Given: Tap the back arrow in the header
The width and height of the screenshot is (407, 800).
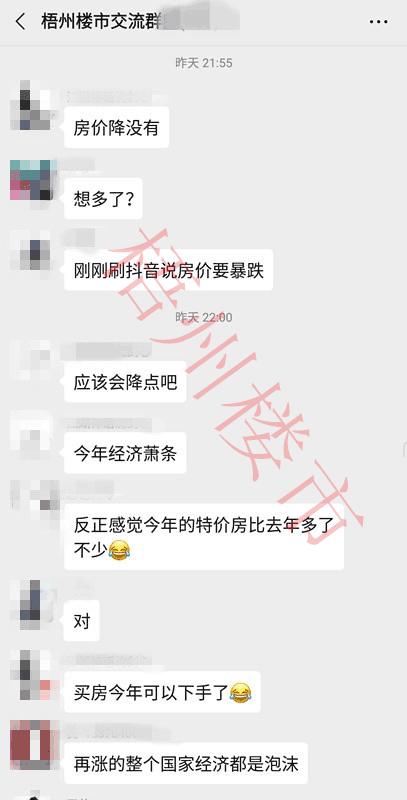Looking at the screenshot, I should tap(20, 22).
